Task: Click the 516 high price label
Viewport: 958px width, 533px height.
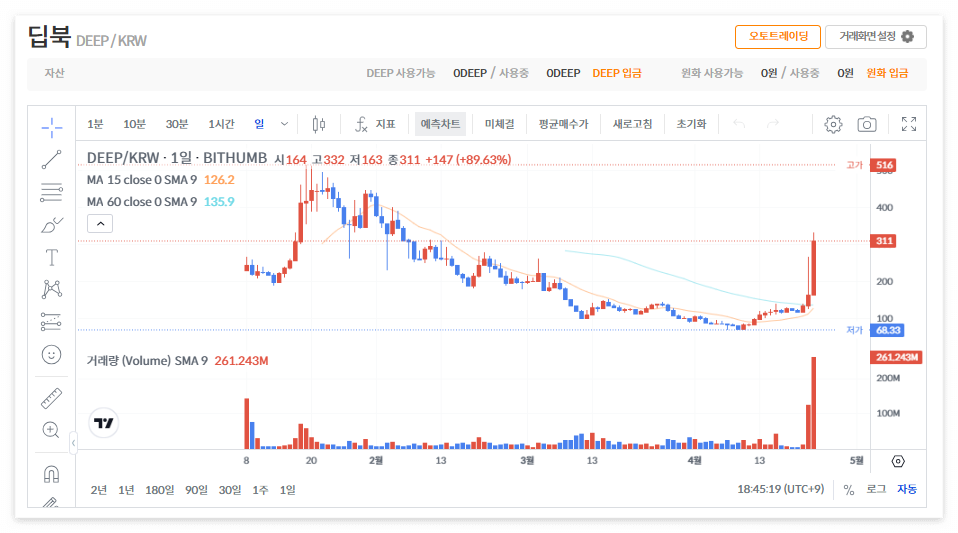Action: (883, 165)
